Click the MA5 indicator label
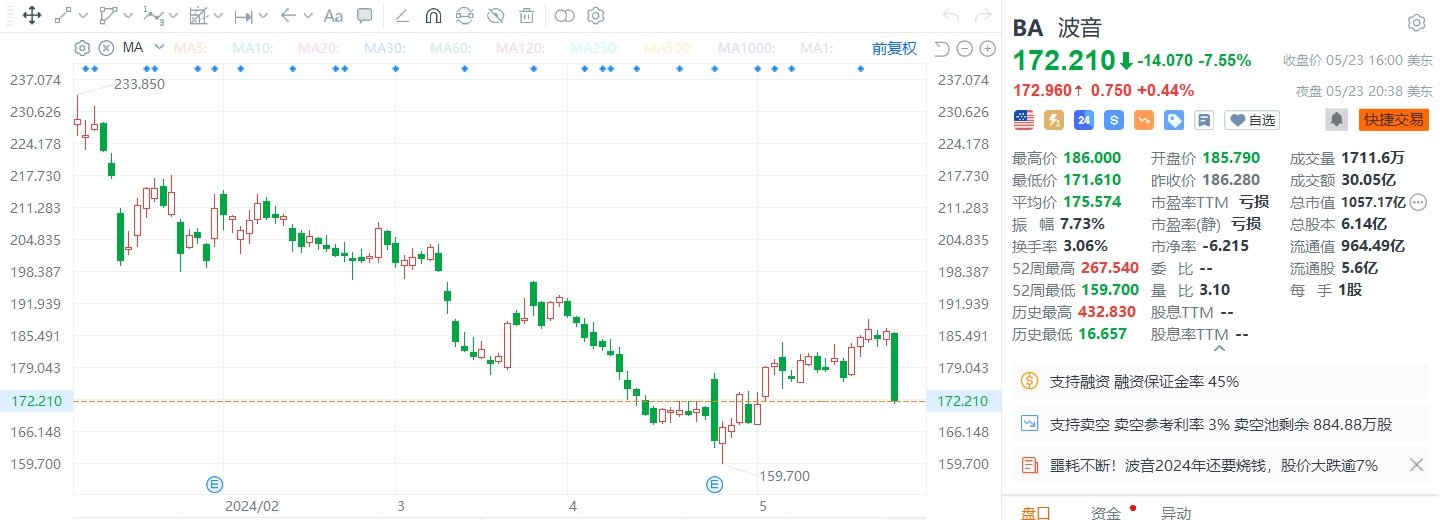Viewport: 1440px width, 520px height. pyautogui.click(x=192, y=48)
